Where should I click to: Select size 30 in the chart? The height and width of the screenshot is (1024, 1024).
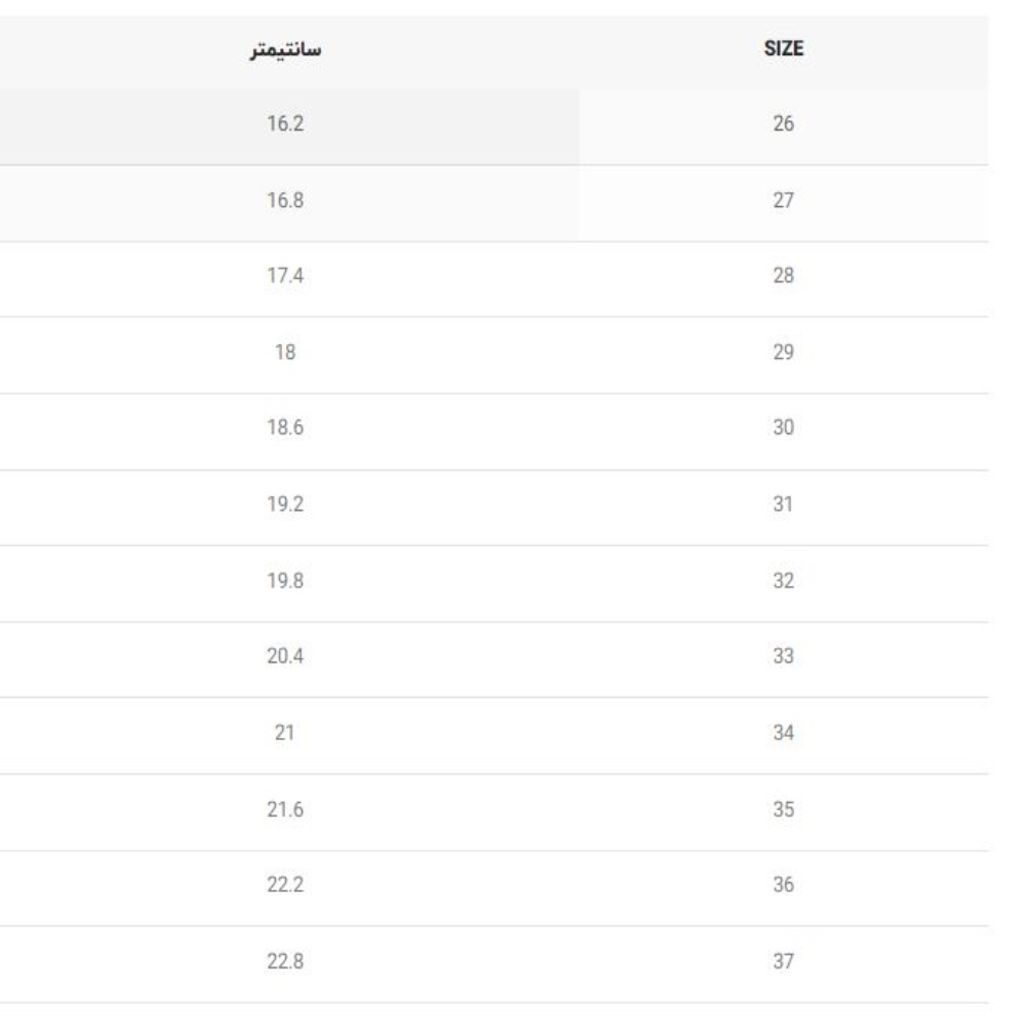point(783,427)
